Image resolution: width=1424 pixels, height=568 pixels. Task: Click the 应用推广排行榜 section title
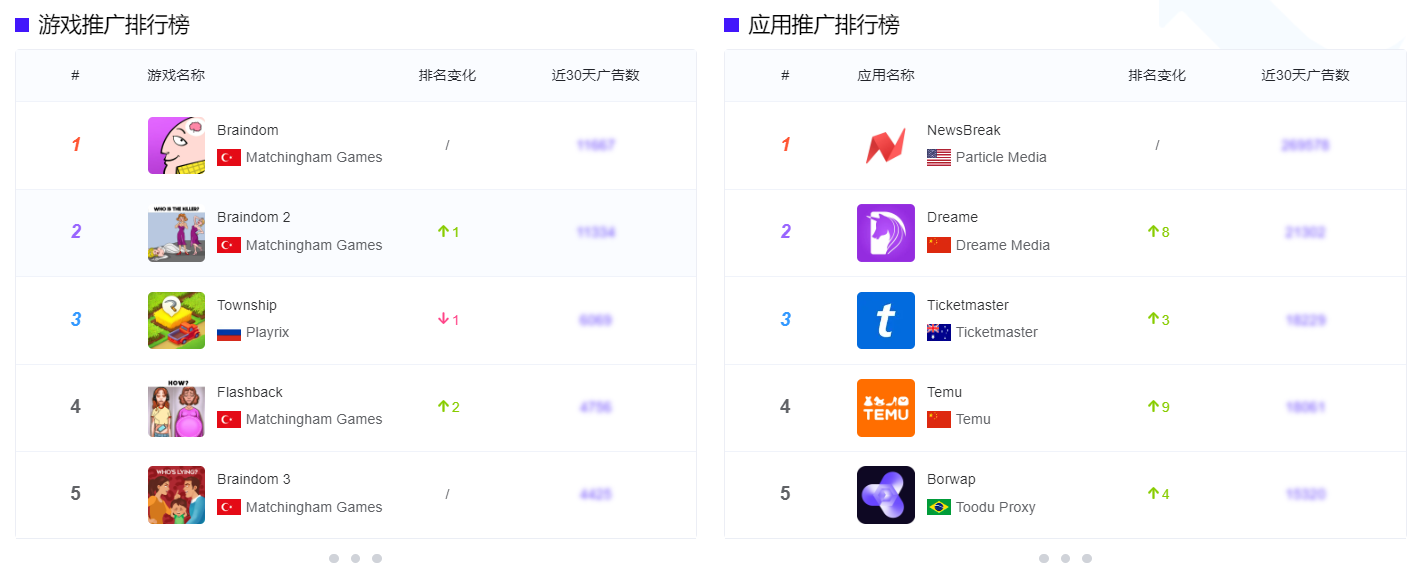click(824, 25)
